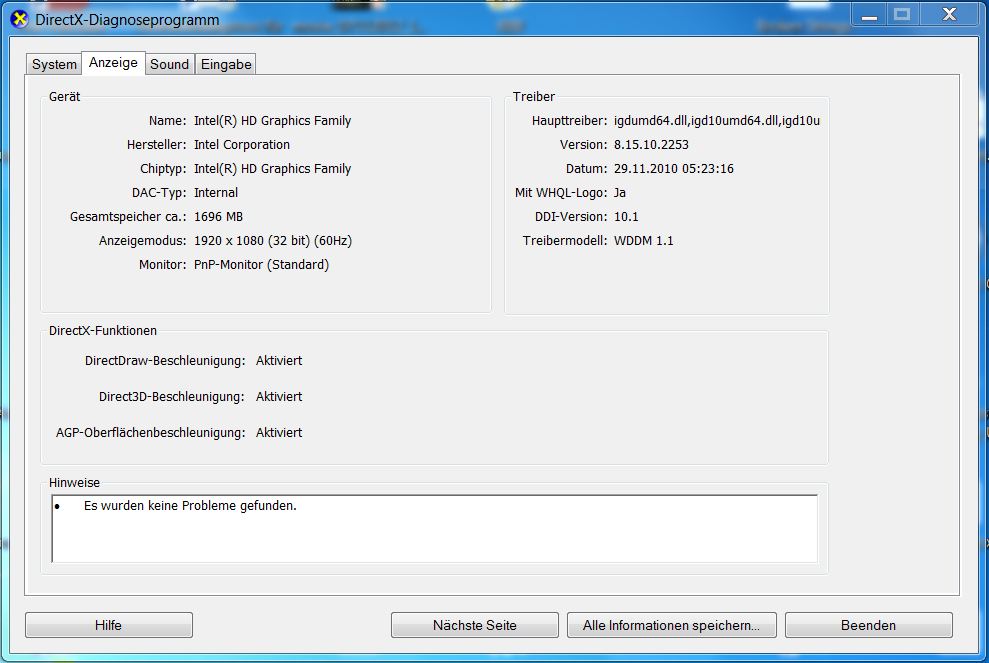Click 'Aktiviert' next to AGP-Oberflächenbeschleunigung
The width and height of the screenshot is (989, 663).
pyautogui.click(x=279, y=432)
